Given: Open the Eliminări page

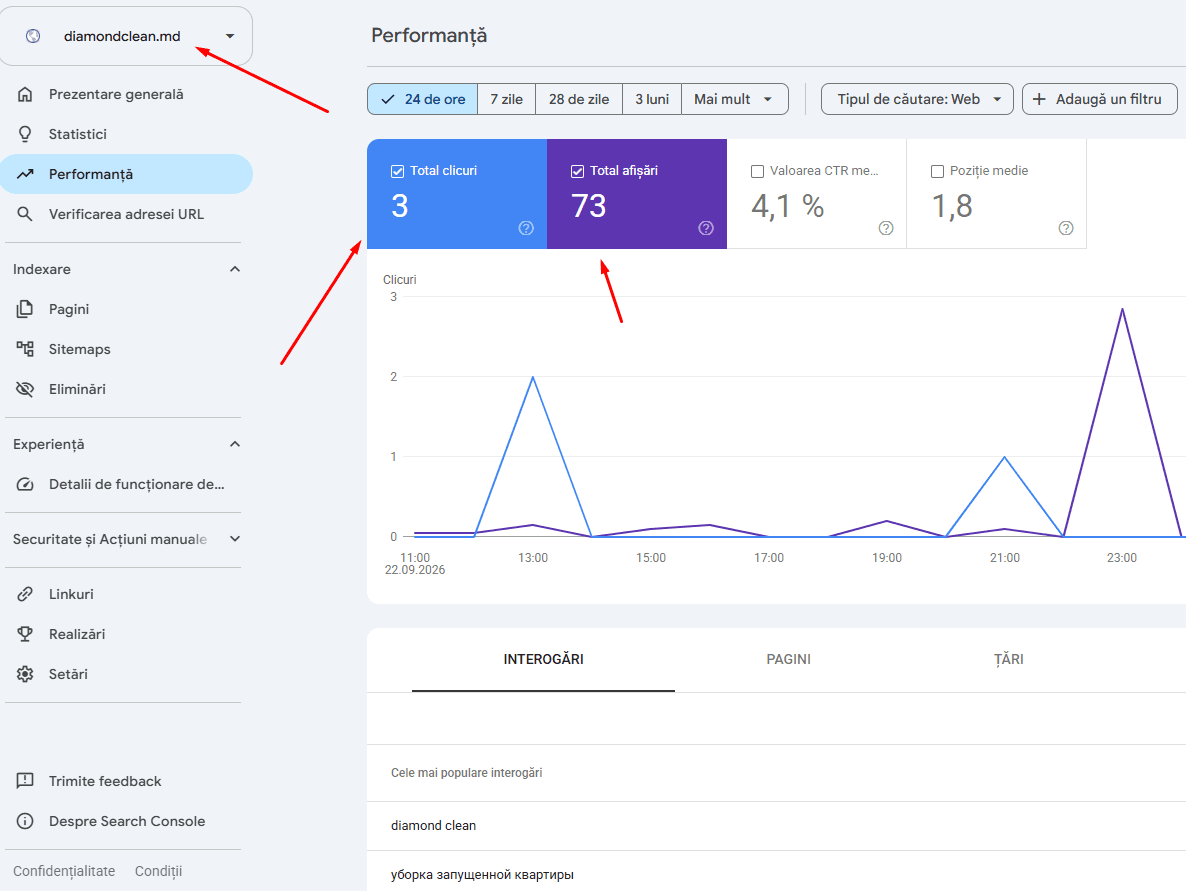Looking at the screenshot, I should tap(126, 389).
